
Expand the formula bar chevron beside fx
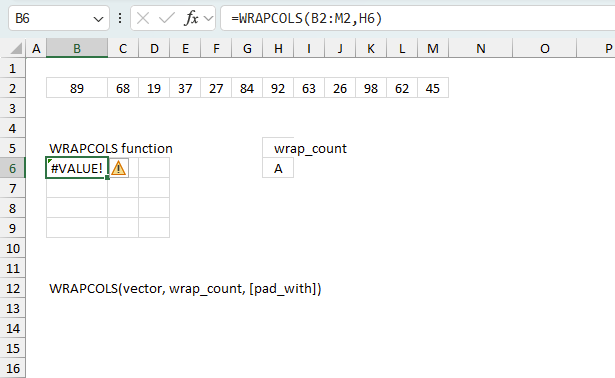209,18
